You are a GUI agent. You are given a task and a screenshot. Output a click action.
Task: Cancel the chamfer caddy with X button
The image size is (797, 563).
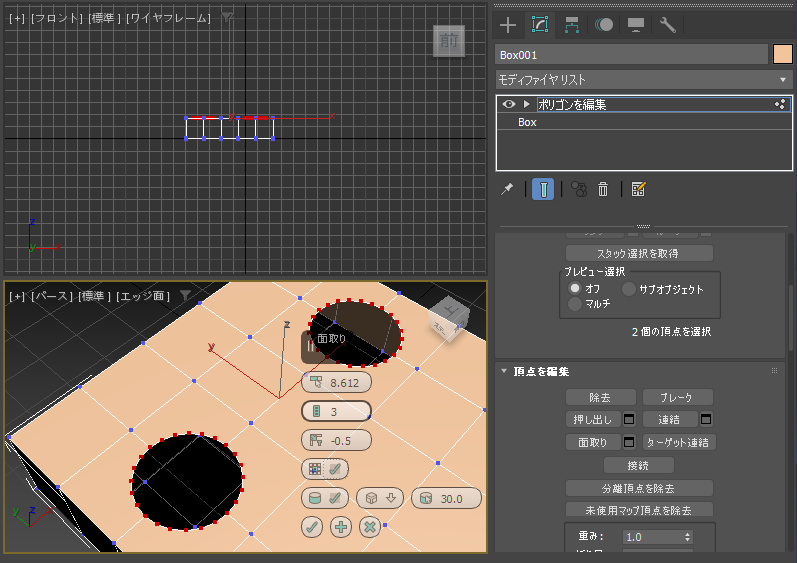[x=370, y=527]
